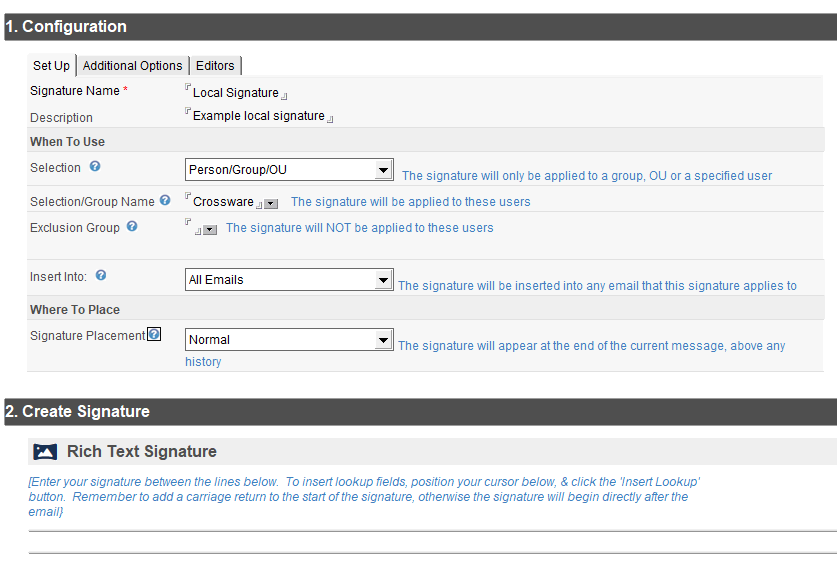Viewport: 837px width, 563px height.
Task: Click the Rich Text Signature image icon
Action: point(45,452)
